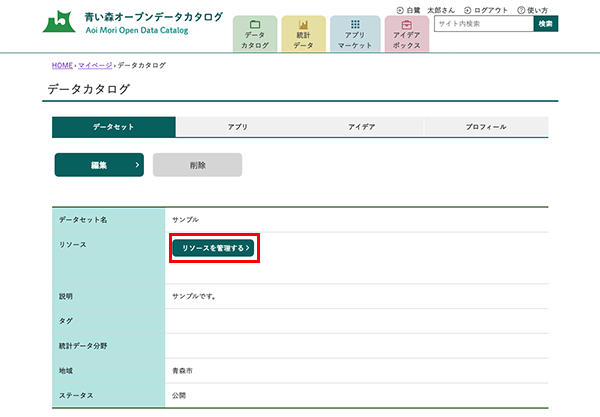This screenshot has width=600, height=417.
Task: Click the データセット名 row label
Action: pyautogui.click(x=83, y=220)
